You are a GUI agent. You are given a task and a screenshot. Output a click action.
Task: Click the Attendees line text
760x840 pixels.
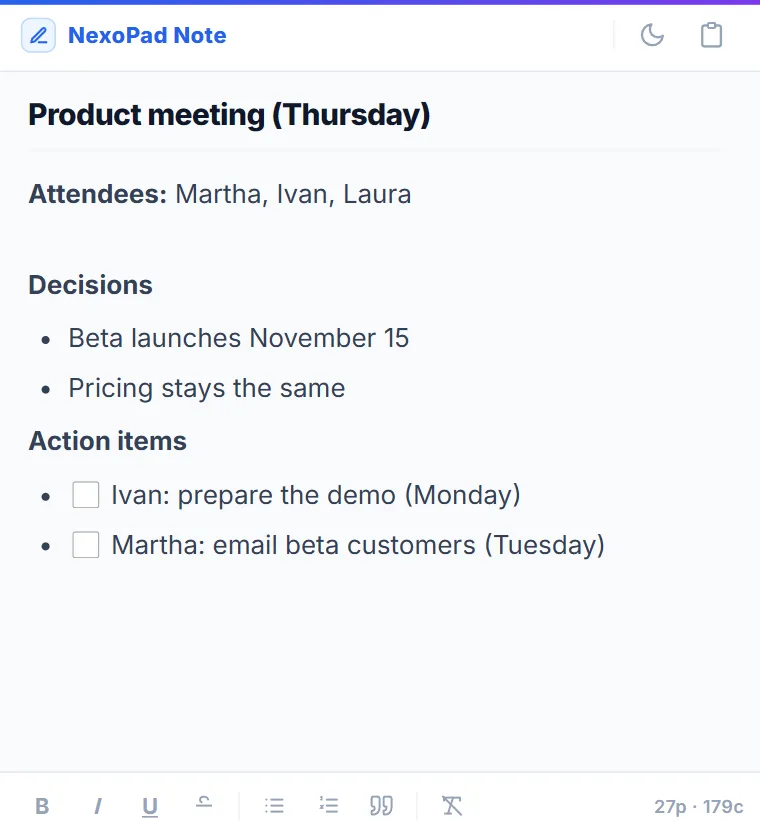click(x=220, y=194)
